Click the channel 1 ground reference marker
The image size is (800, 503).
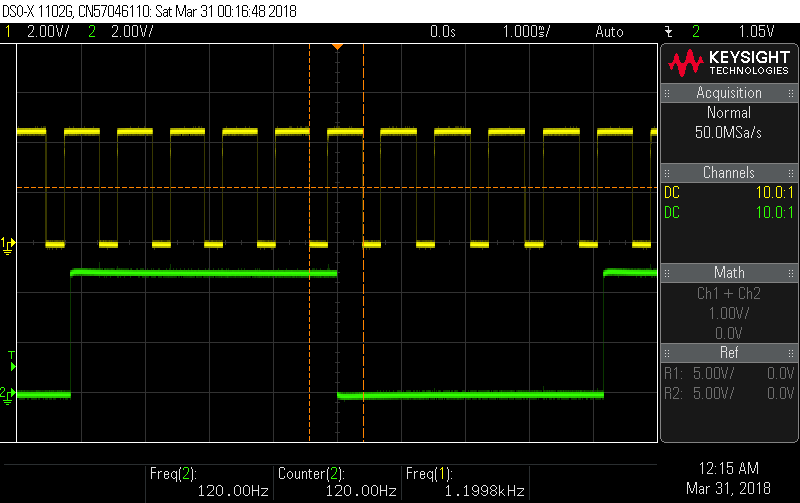8,246
